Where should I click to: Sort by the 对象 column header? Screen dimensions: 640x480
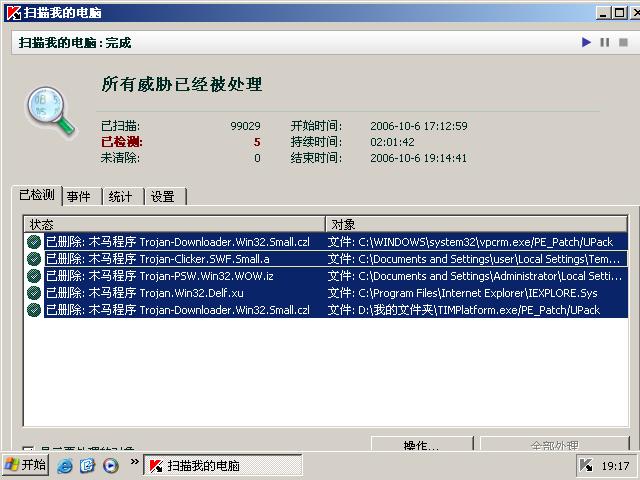[x=476, y=224]
